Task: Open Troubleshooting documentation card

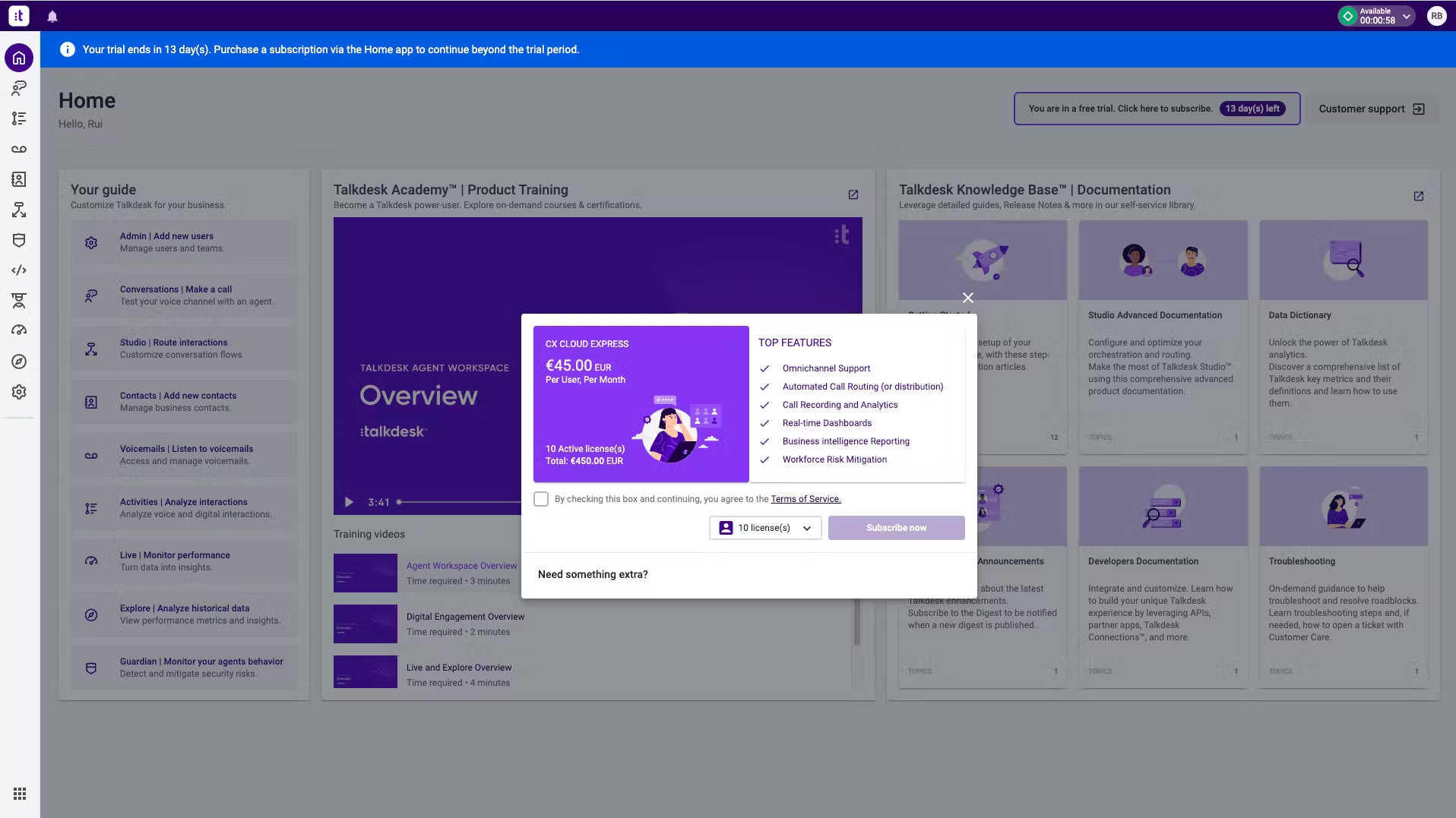Action: coord(1344,577)
